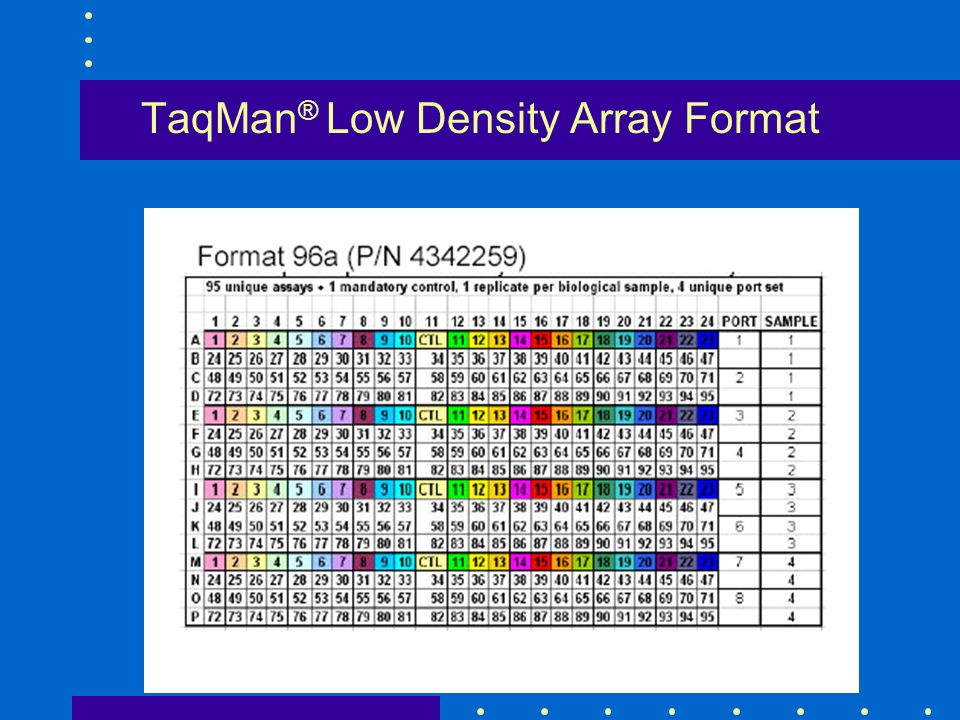Select column header 6 in the table

[321, 321]
